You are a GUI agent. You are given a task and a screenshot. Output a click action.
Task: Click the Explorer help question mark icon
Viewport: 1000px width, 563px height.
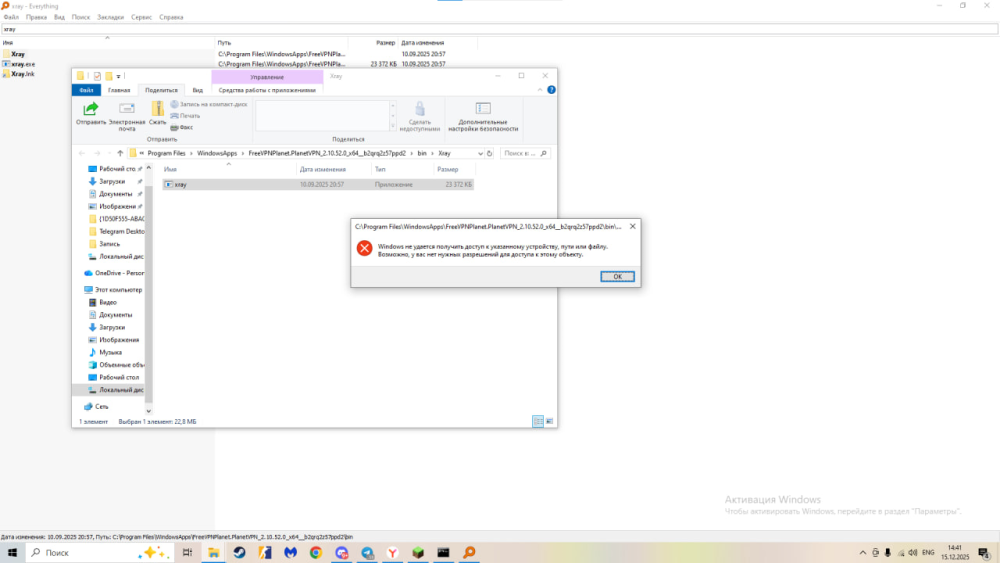[552, 90]
